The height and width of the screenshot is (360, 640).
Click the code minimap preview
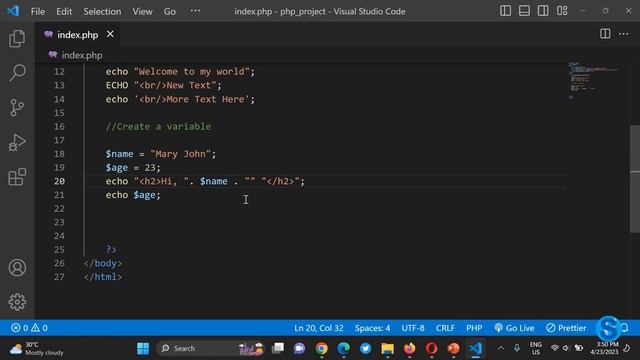point(593,81)
